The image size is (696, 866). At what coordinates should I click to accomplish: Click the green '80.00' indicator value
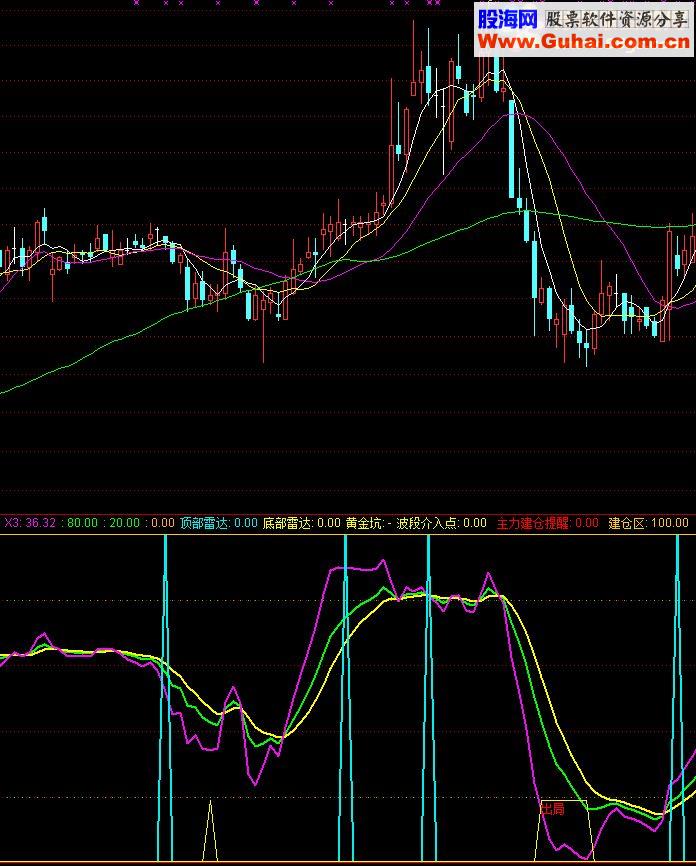[82, 522]
